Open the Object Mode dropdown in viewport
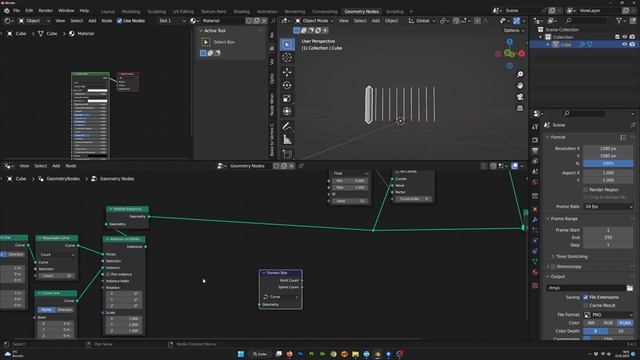 314,21
